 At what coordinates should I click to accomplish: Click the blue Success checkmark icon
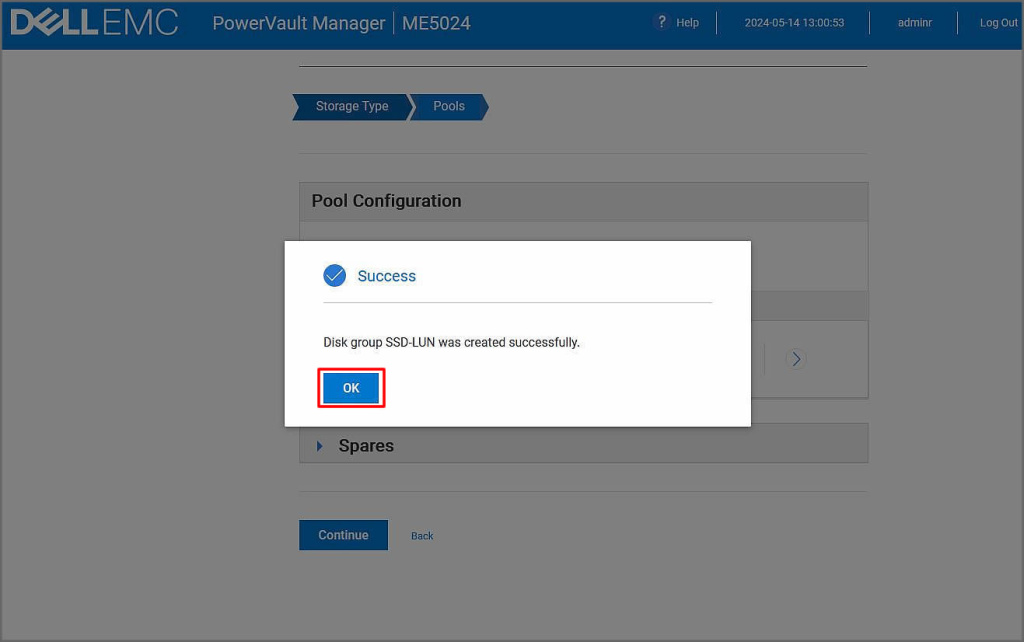click(x=335, y=276)
